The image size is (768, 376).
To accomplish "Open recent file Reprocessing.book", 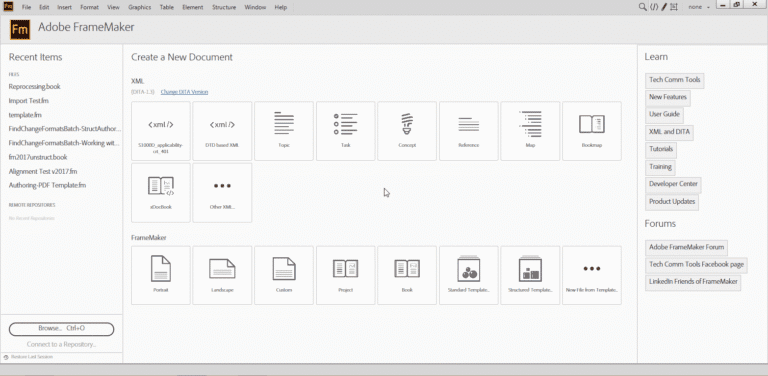I will pyautogui.click(x=34, y=87).
